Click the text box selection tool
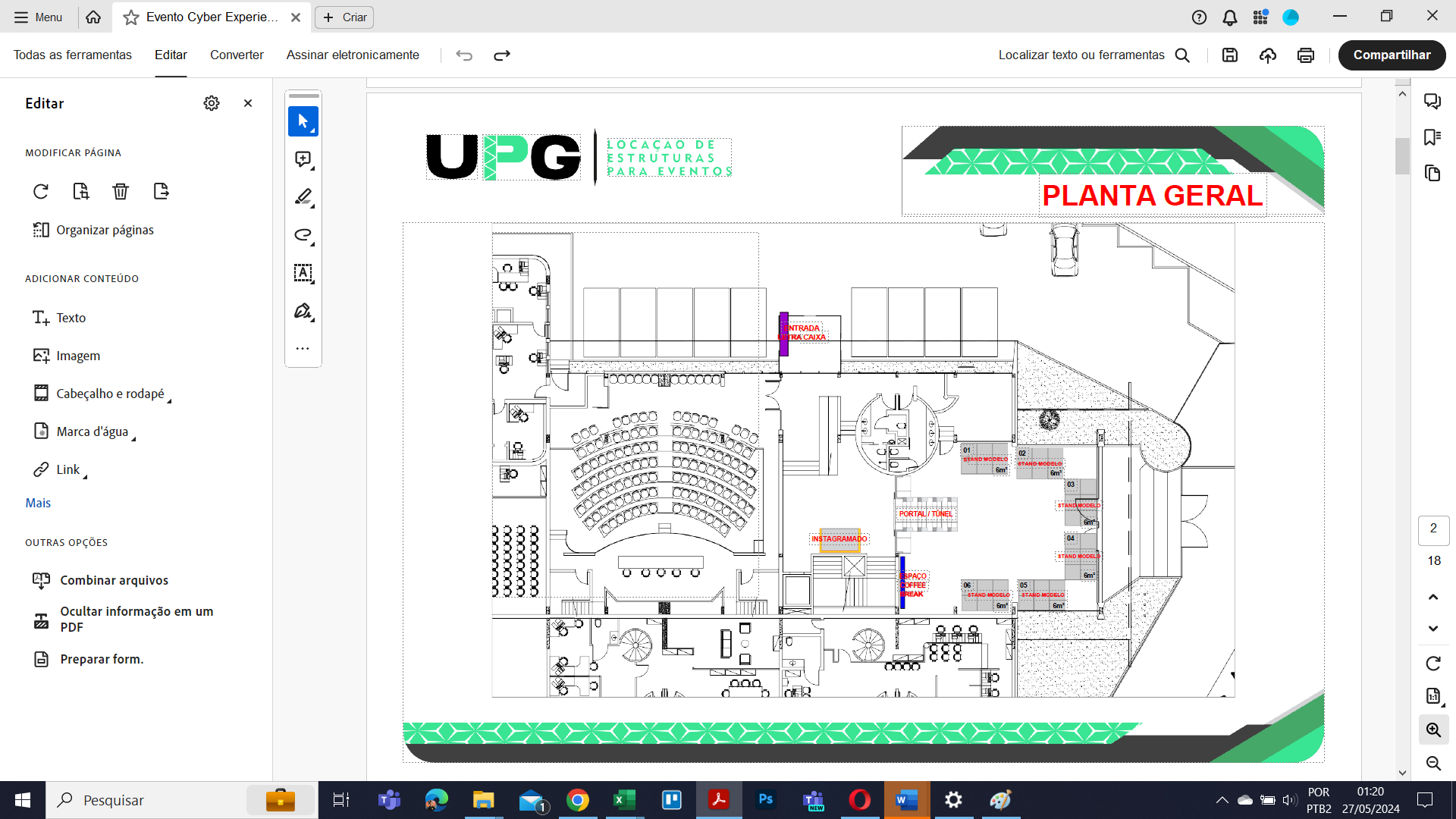 [303, 273]
